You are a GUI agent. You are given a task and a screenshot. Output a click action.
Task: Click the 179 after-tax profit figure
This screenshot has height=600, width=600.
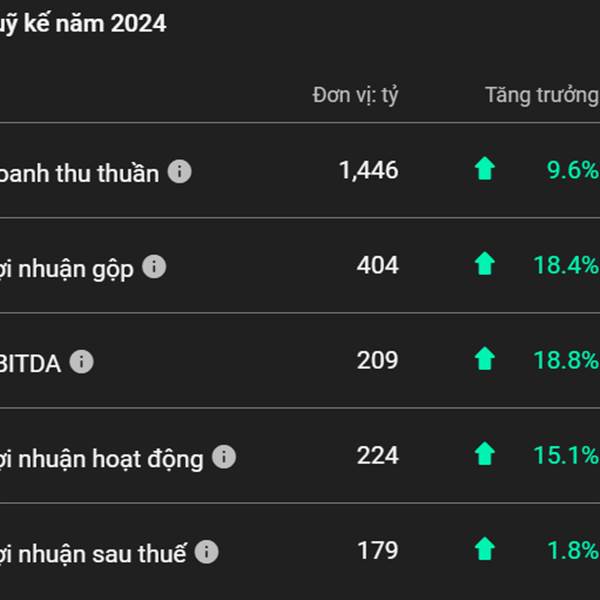click(378, 550)
